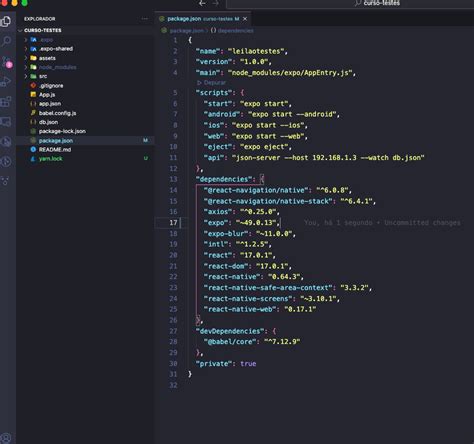
Task: Click the "expo-blur": "~11.0.0" line
Action: coord(250,234)
